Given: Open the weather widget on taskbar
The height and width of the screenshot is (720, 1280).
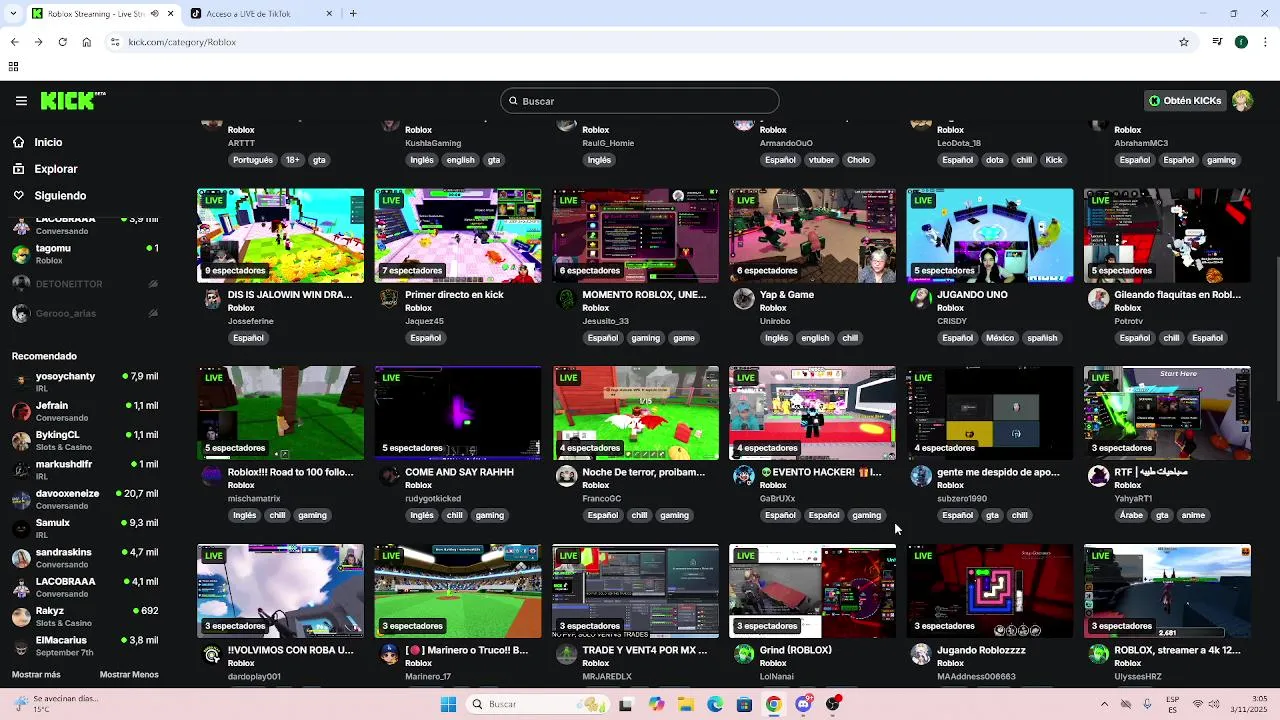Looking at the screenshot, I should coord(55,704).
